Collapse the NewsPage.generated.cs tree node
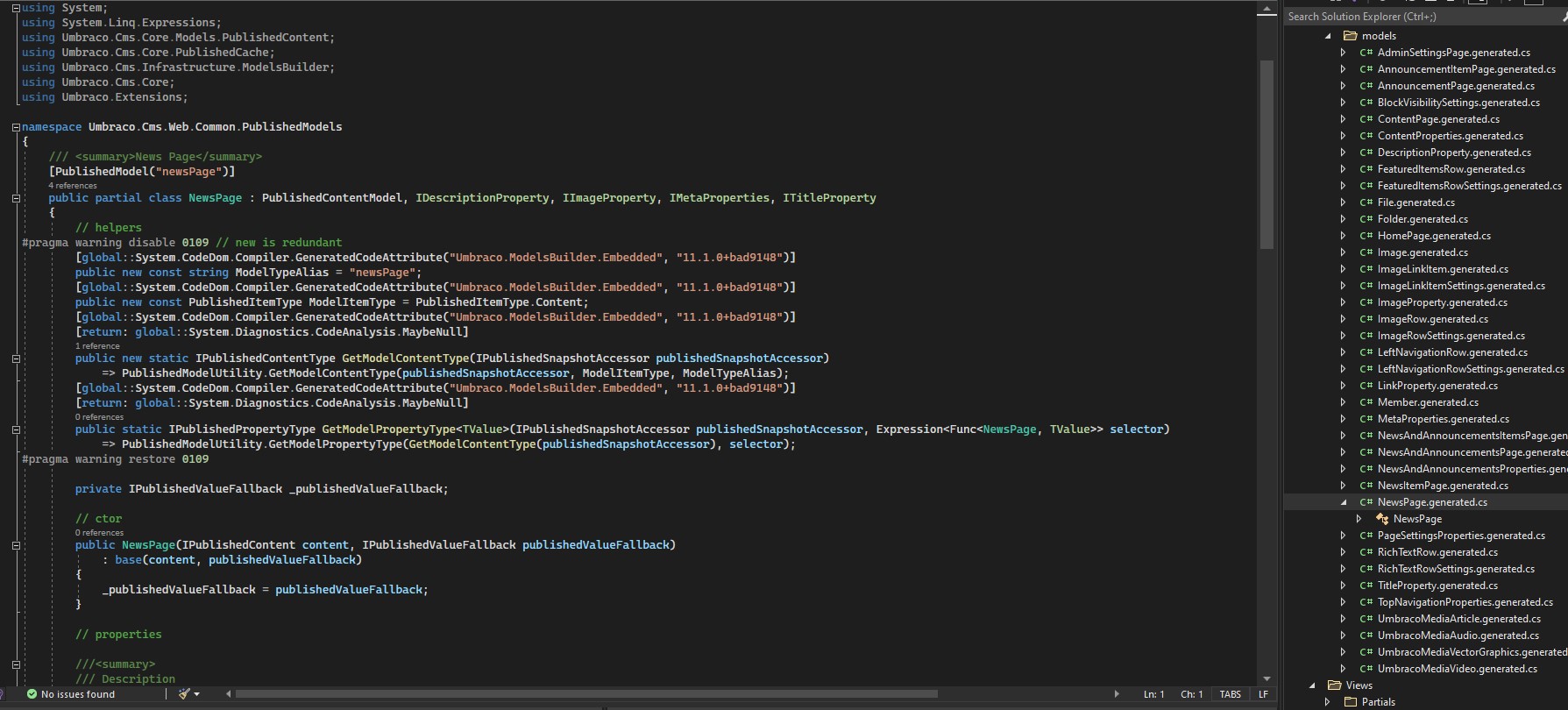Screen dimensions: 1568x710 pos(1344,502)
